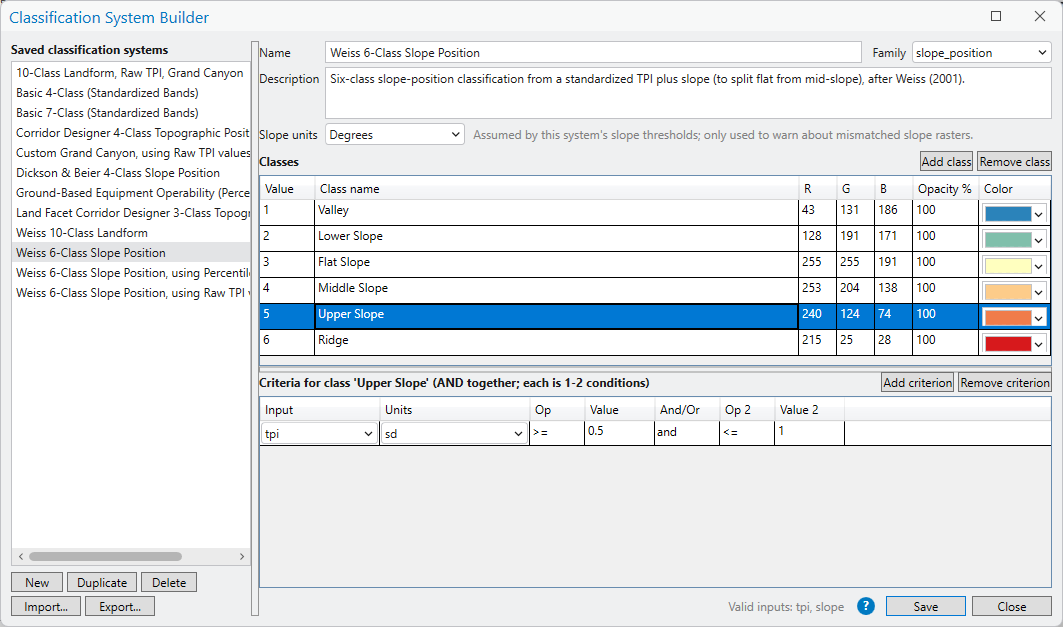Viewport: 1063px width, 627px height.
Task: Click the 'Valley' class name cell
Action: point(556,212)
